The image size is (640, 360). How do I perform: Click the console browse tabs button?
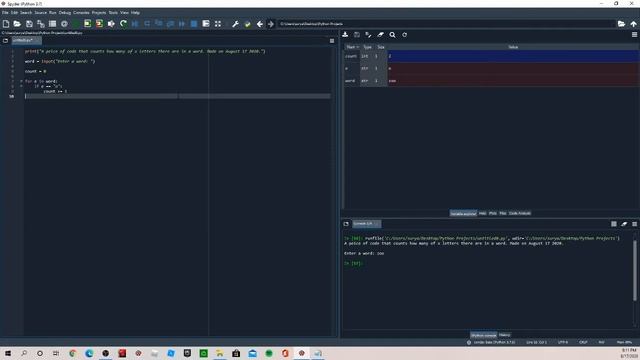click(x=346, y=224)
